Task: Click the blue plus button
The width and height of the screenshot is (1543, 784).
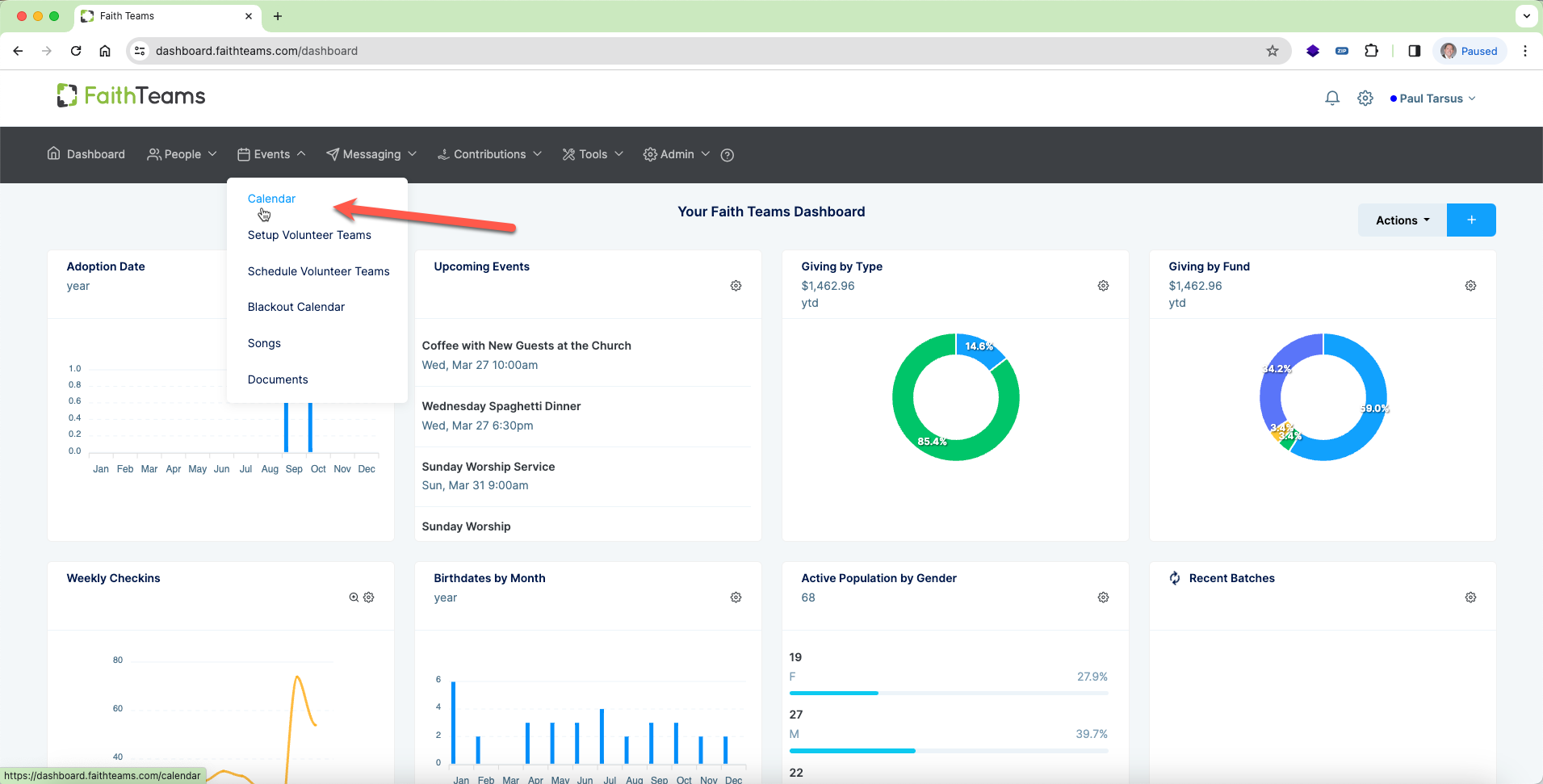Action: pos(1471,220)
